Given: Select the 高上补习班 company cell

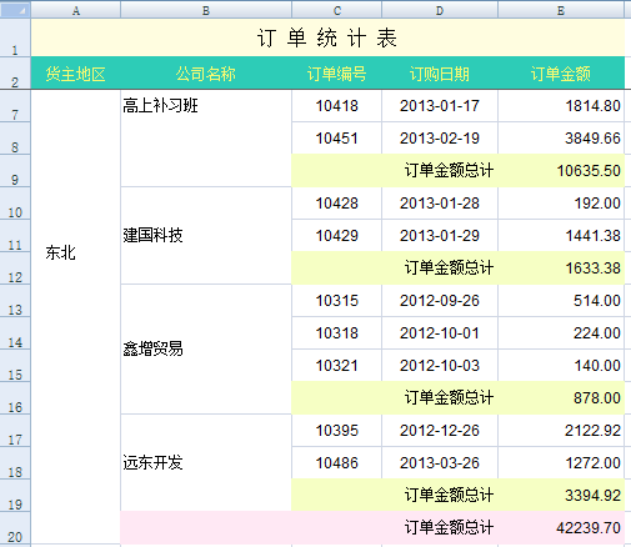Looking at the screenshot, I should click(206, 138).
